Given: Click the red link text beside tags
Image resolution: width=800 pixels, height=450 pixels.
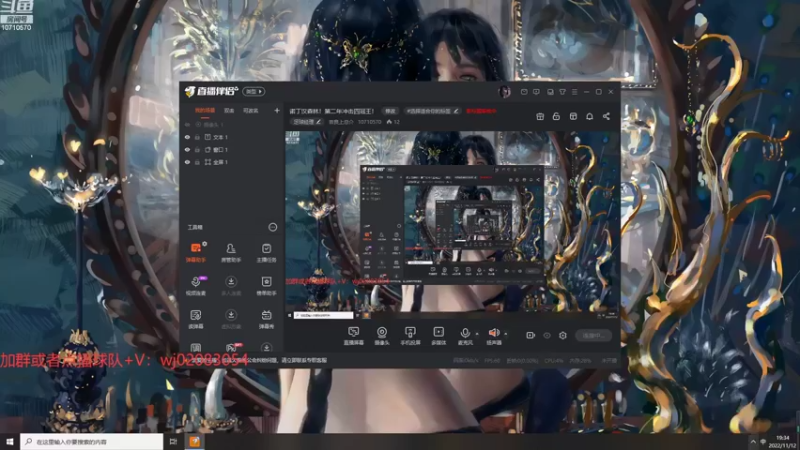Looking at the screenshot, I should pos(481,111).
